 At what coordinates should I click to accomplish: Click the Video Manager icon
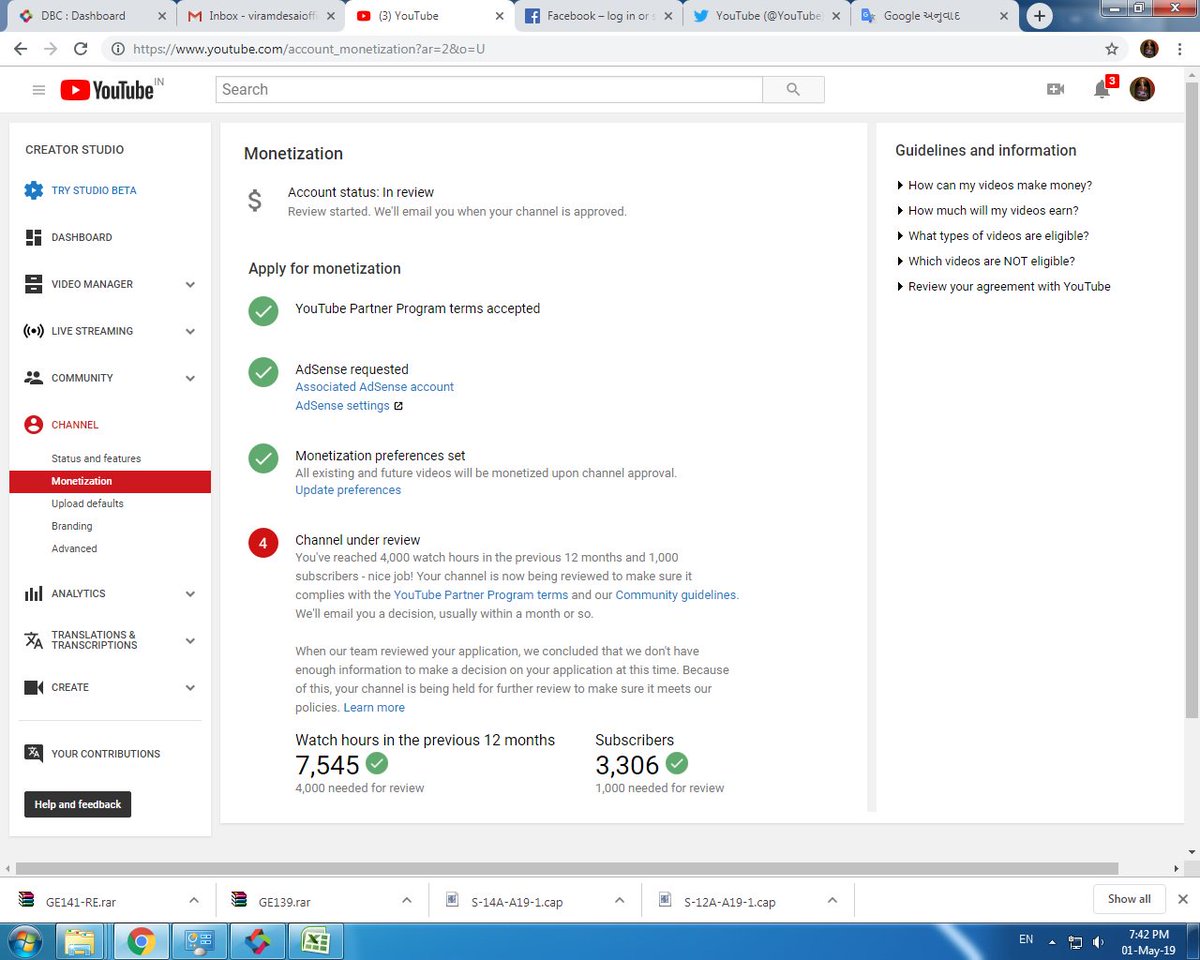(34, 284)
